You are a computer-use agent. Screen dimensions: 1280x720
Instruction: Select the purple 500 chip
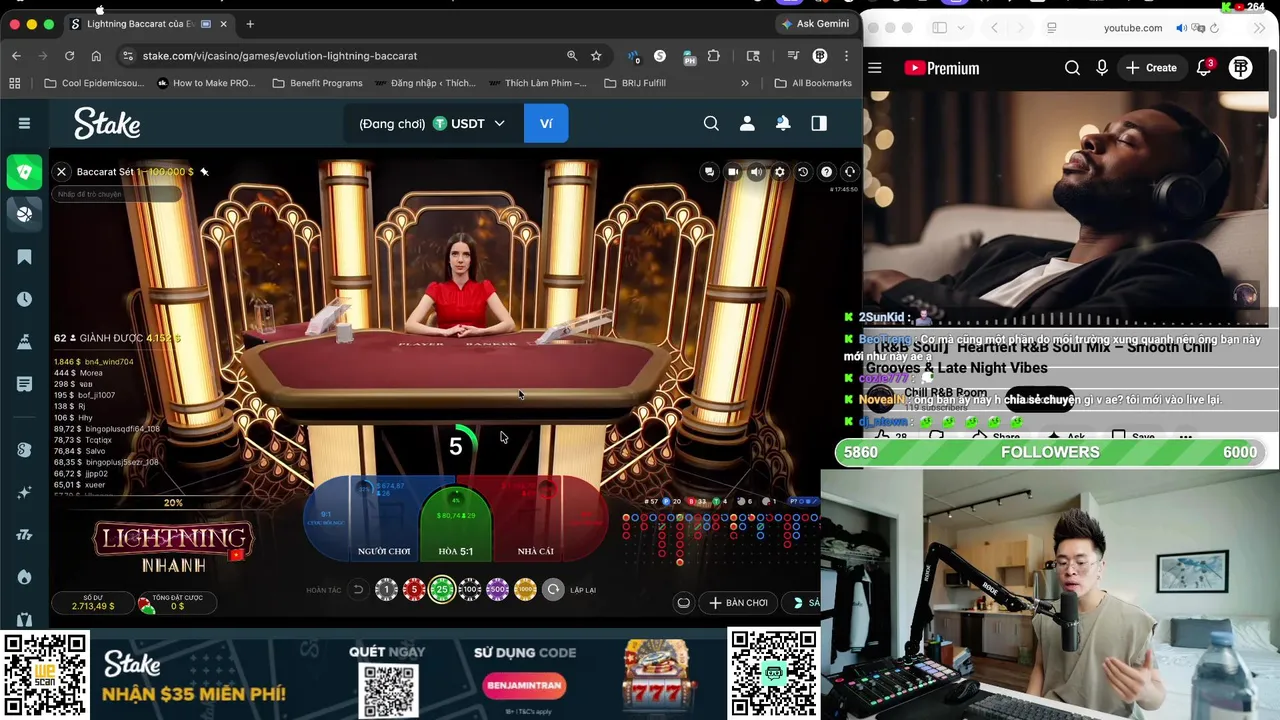pos(497,590)
